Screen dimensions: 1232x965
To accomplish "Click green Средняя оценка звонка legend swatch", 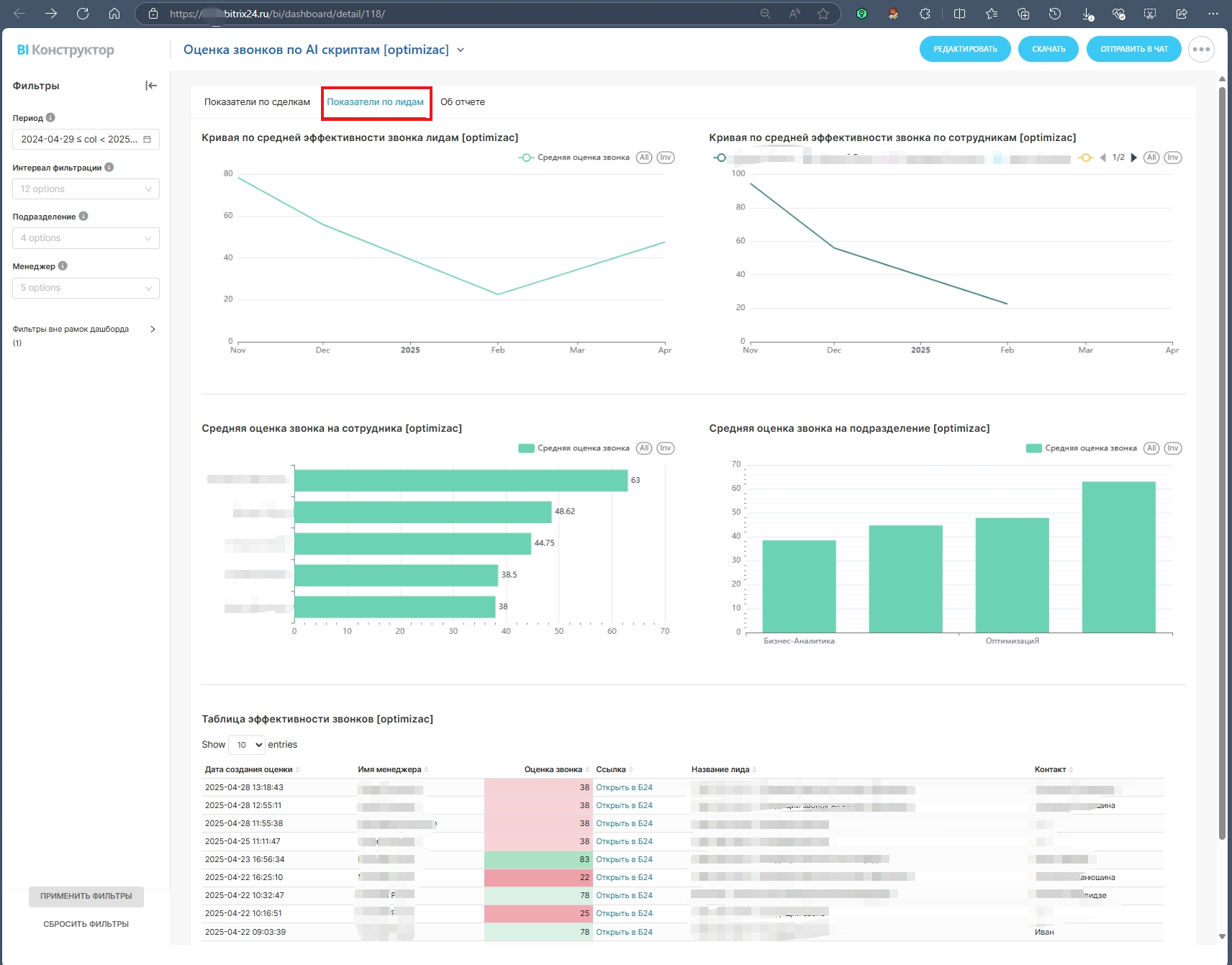I will point(527,448).
